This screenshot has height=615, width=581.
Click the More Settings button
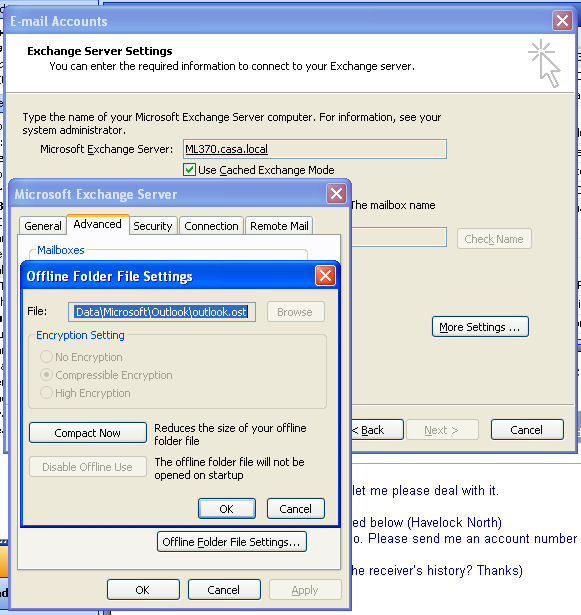tap(480, 327)
